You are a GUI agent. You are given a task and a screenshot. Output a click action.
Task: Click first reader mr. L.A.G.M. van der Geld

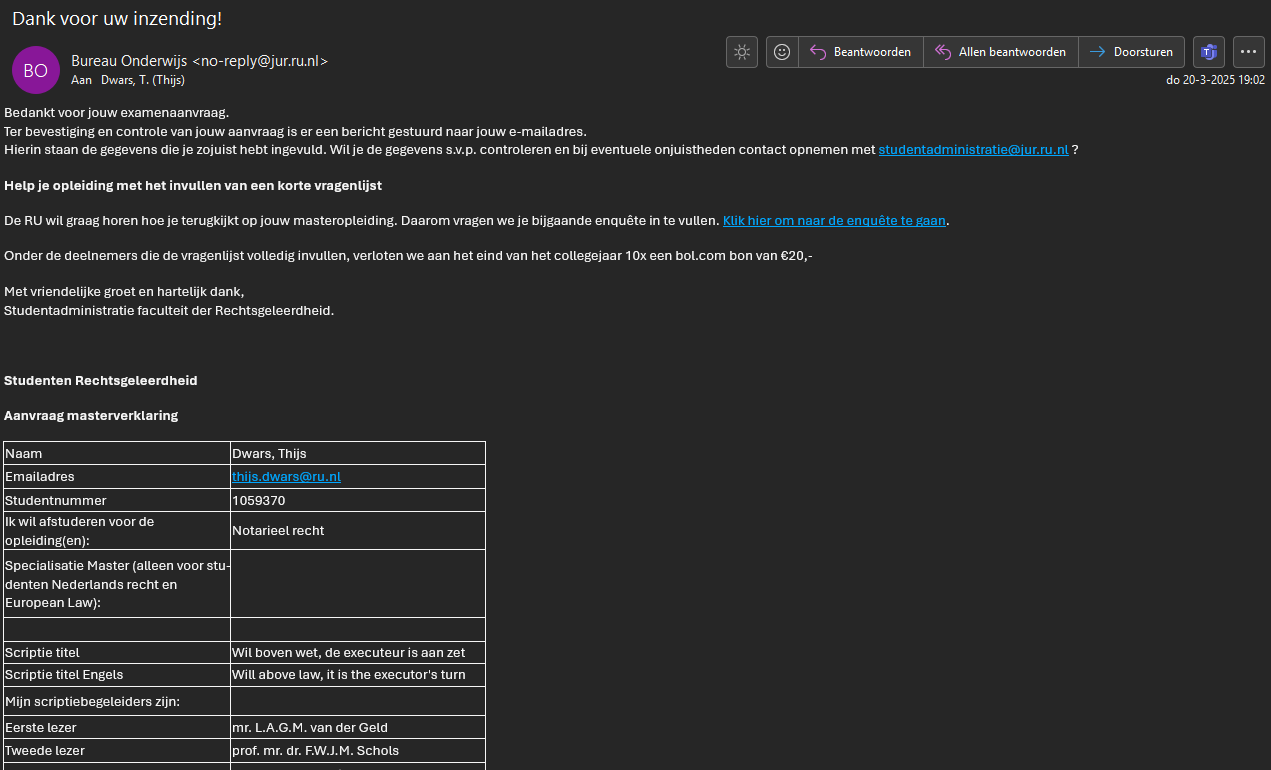(309, 728)
